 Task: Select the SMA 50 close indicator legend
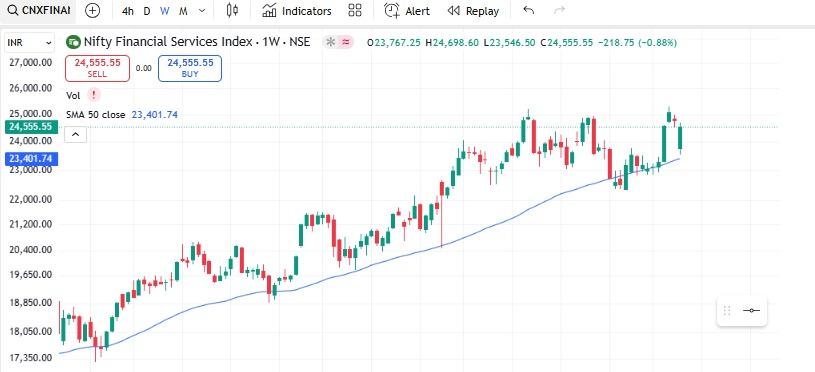[96, 115]
